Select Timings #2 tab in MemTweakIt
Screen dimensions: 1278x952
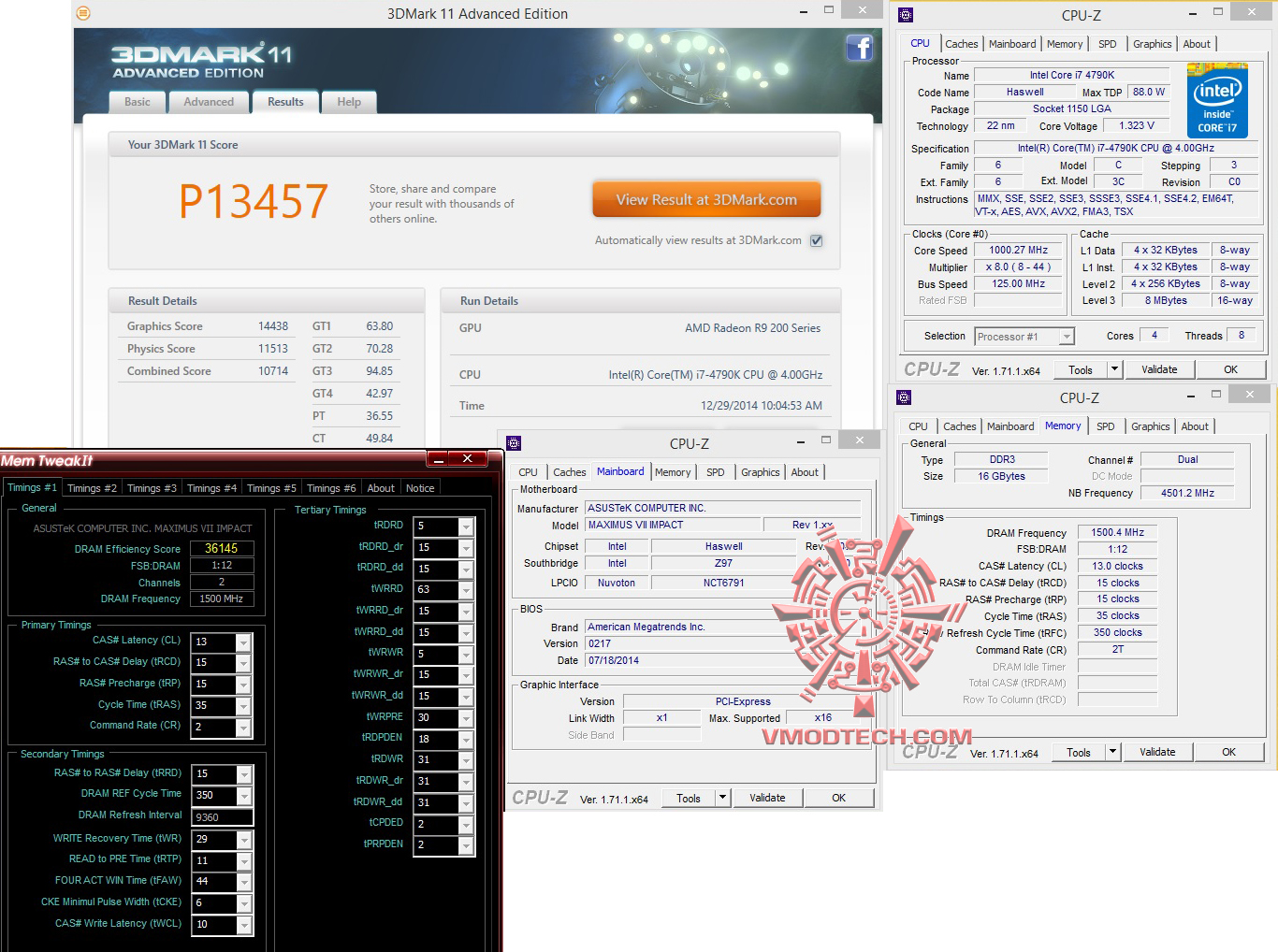click(x=92, y=488)
